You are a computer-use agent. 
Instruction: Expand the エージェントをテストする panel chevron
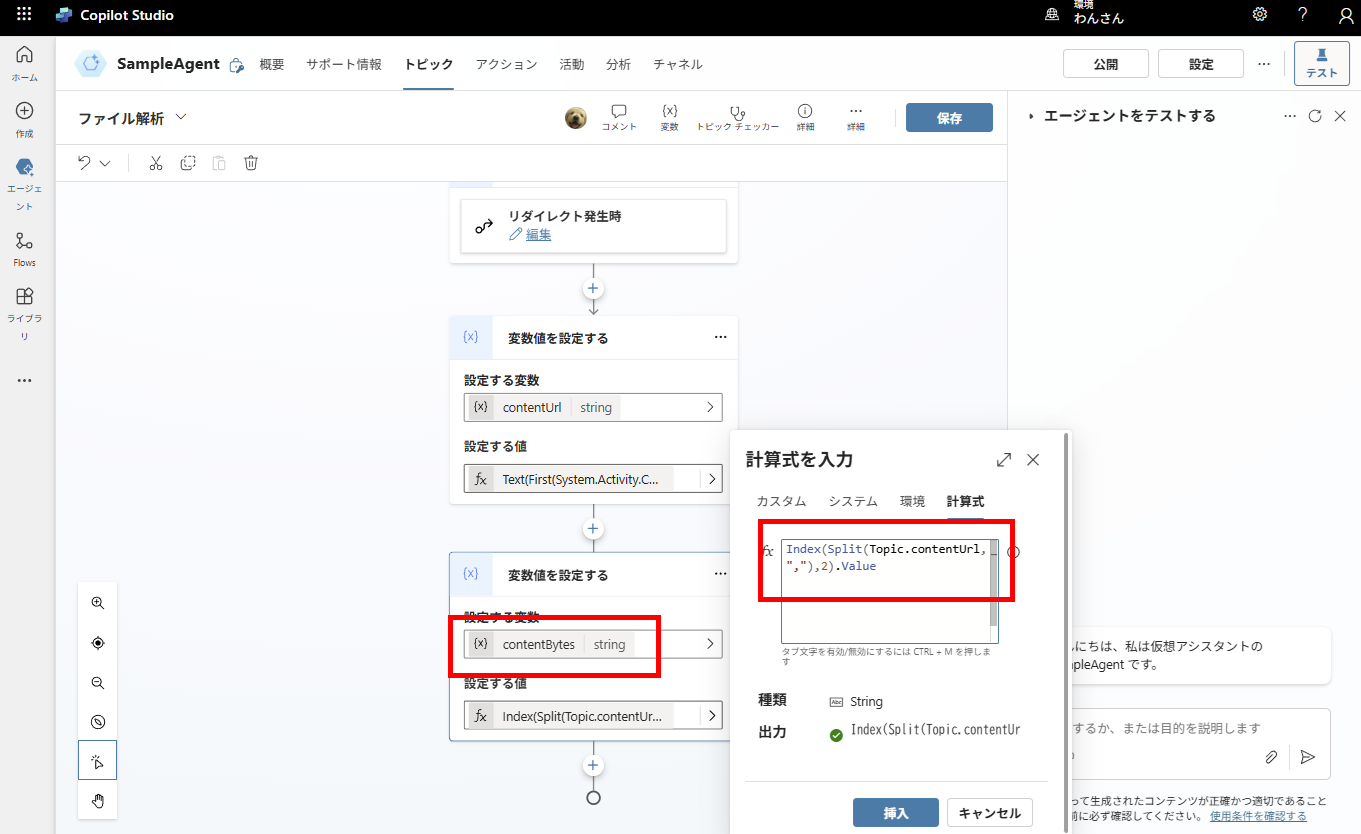1030,115
